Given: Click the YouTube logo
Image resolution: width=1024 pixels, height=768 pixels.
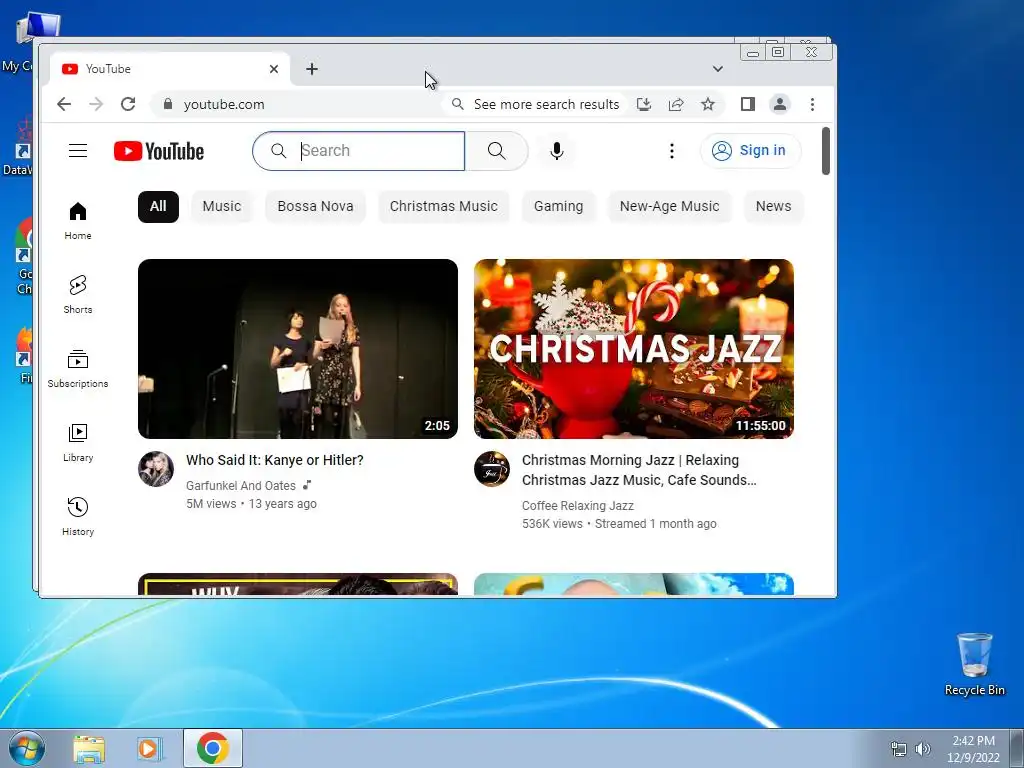Looking at the screenshot, I should point(159,151).
